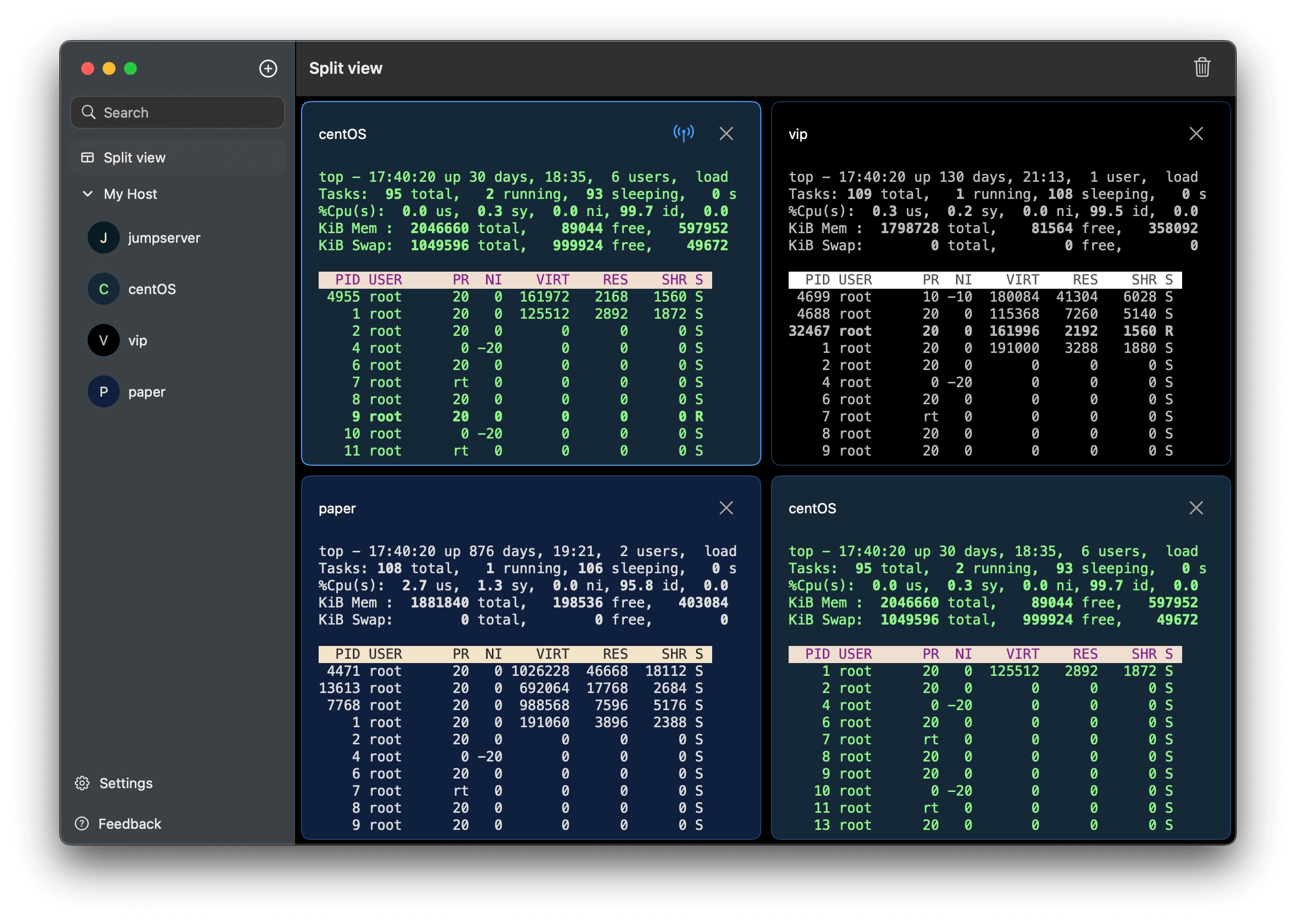Click the macOS red close button

pyautogui.click(x=88, y=68)
